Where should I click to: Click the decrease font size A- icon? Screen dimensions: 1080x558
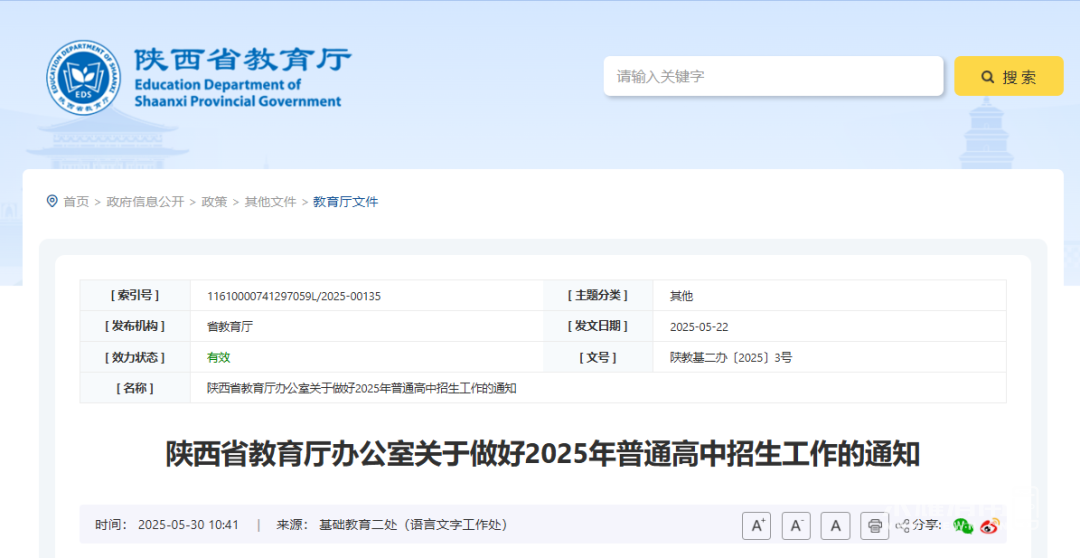[x=796, y=525]
